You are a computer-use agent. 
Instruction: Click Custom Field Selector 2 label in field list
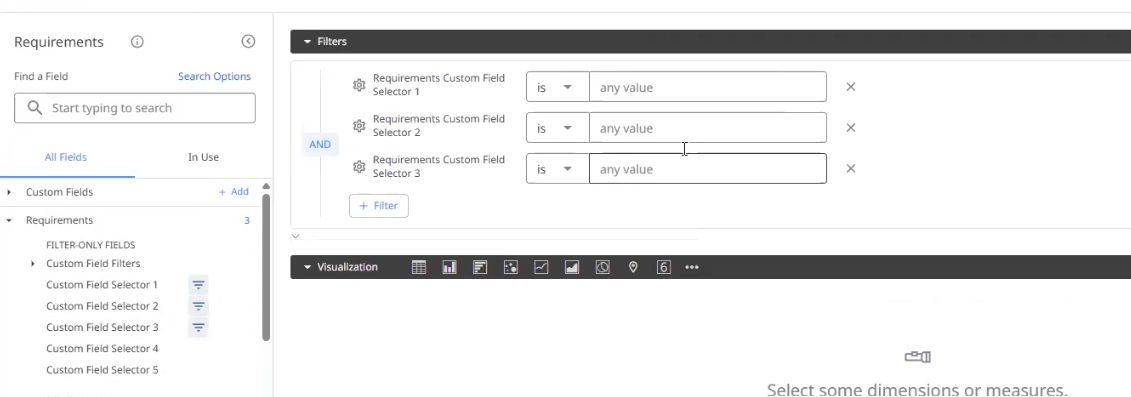point(102,306)
